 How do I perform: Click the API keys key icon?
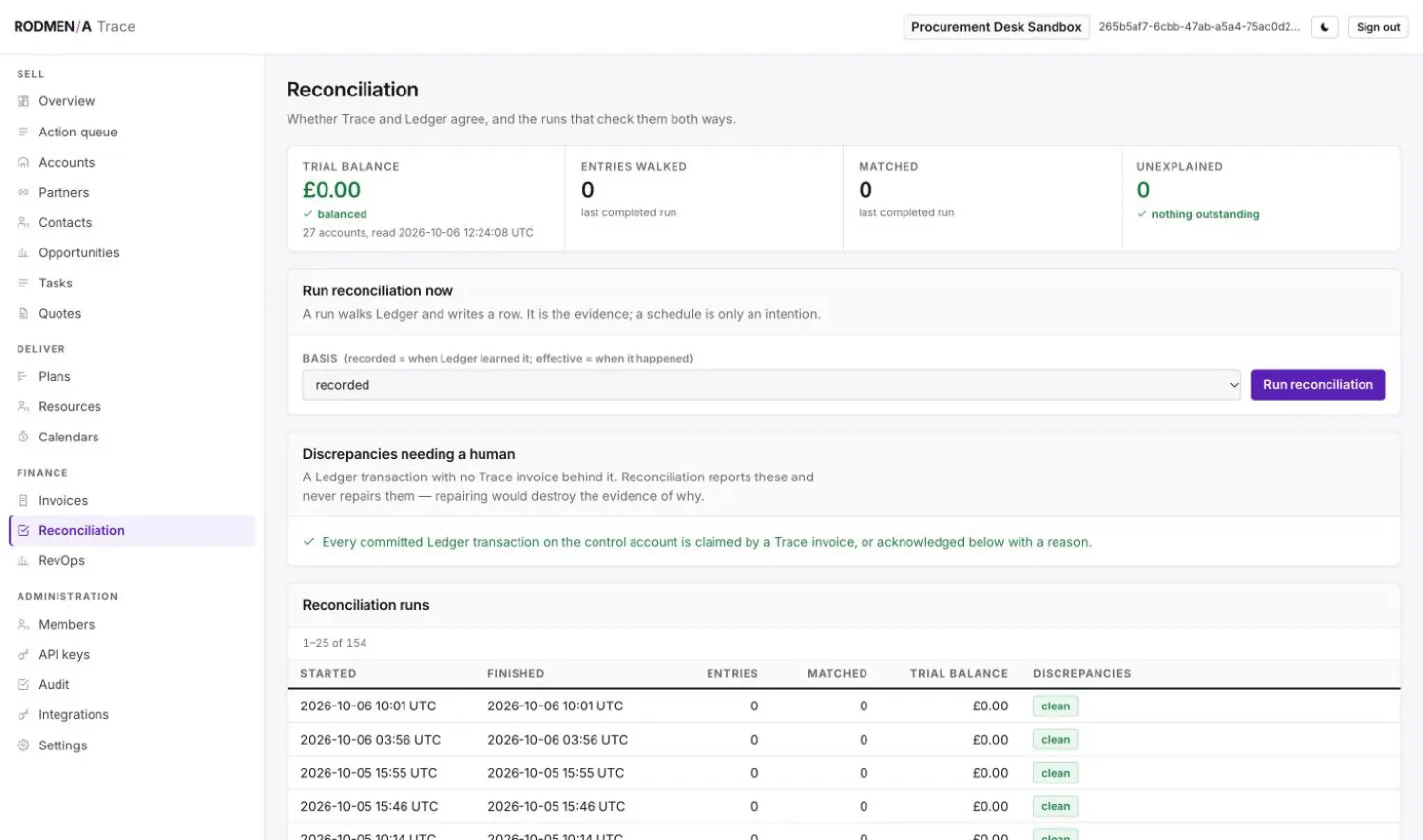pos(23,654)
